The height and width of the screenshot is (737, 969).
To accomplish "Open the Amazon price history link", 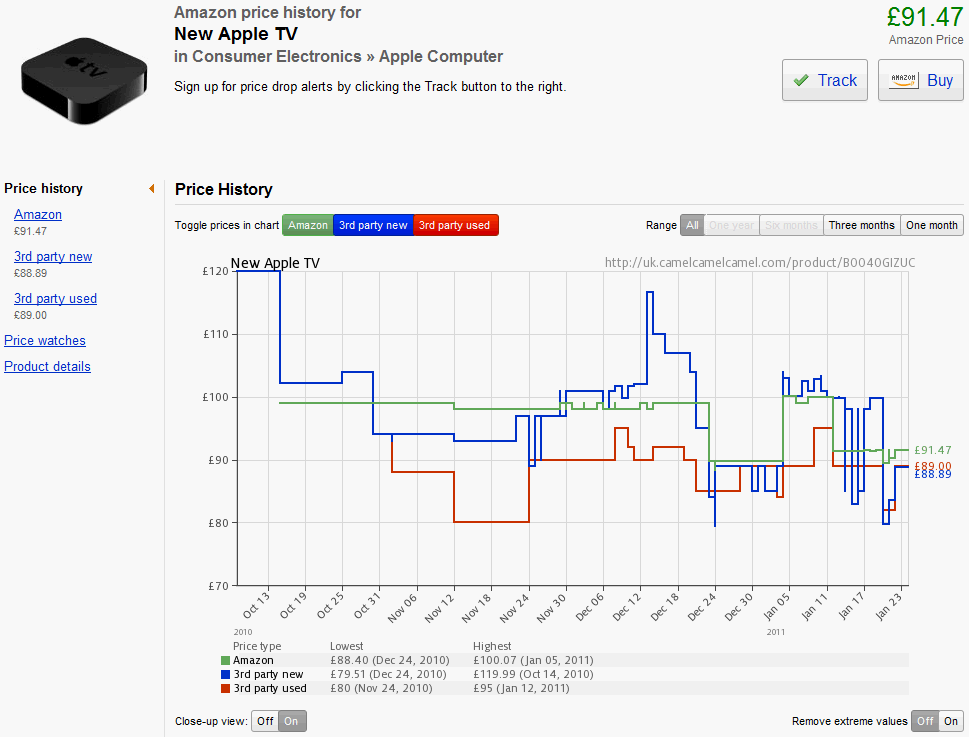I will coord(38,214).
